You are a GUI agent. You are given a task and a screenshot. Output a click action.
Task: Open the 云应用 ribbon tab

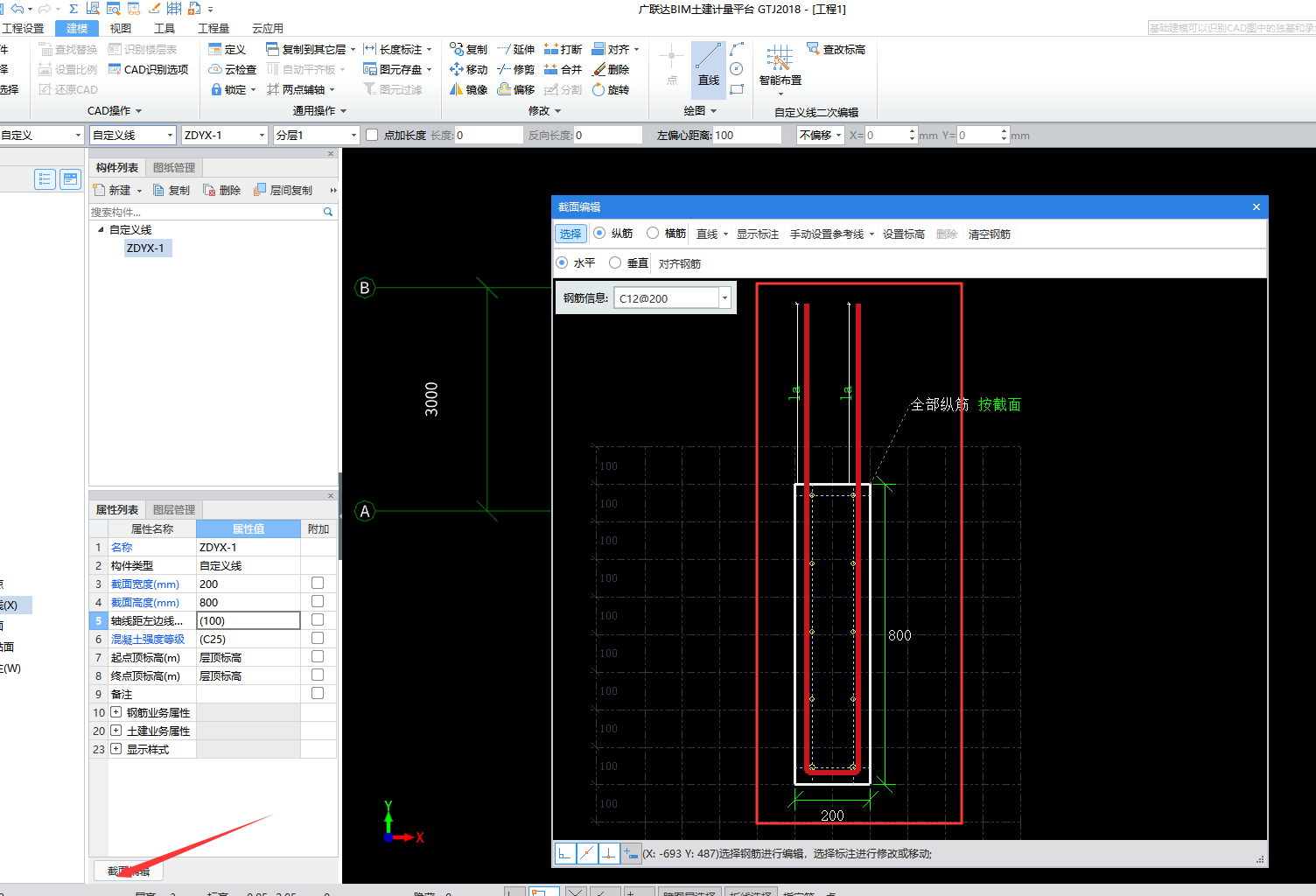coord(268,28)
